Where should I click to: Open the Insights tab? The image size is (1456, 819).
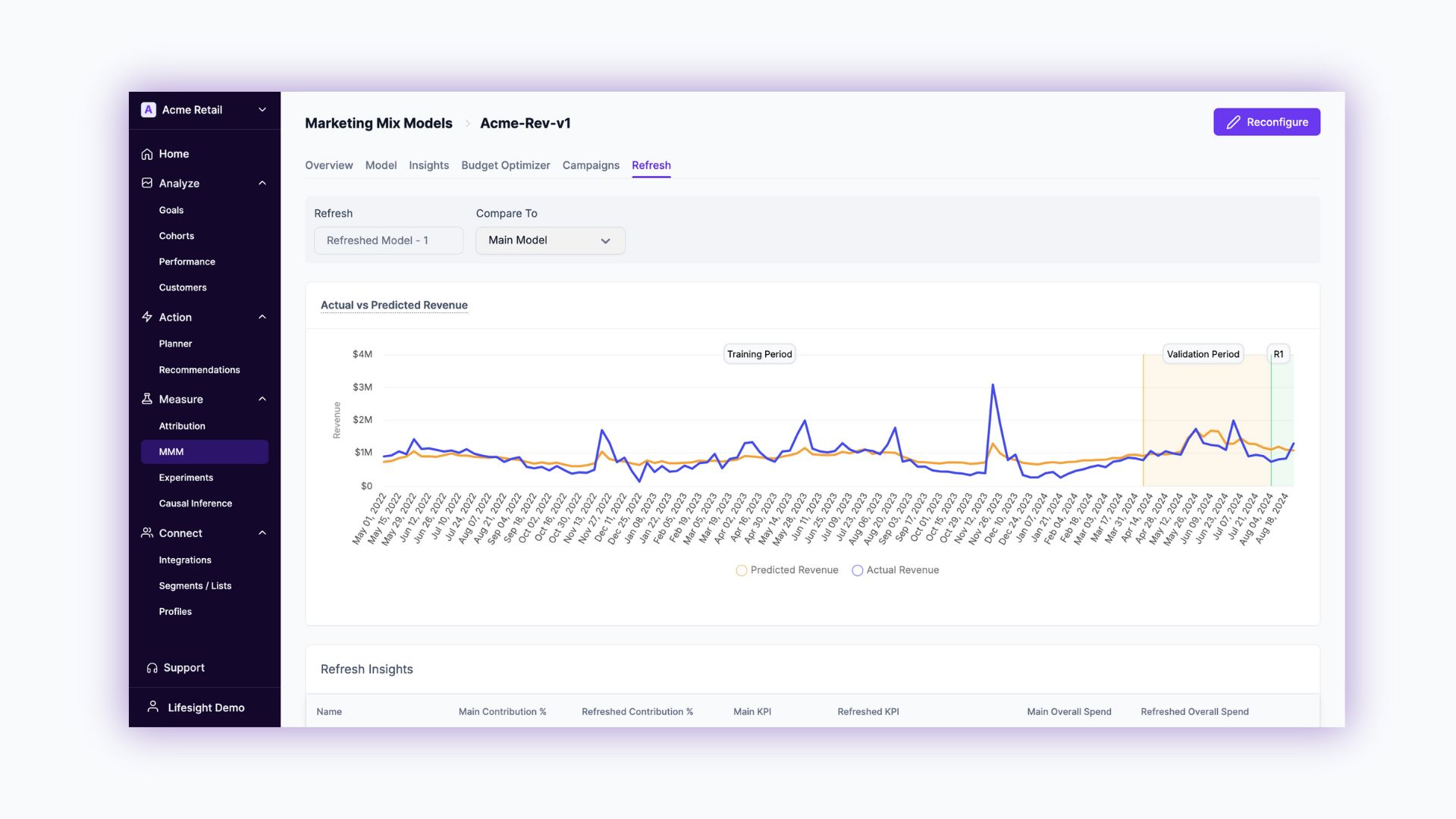428,165
